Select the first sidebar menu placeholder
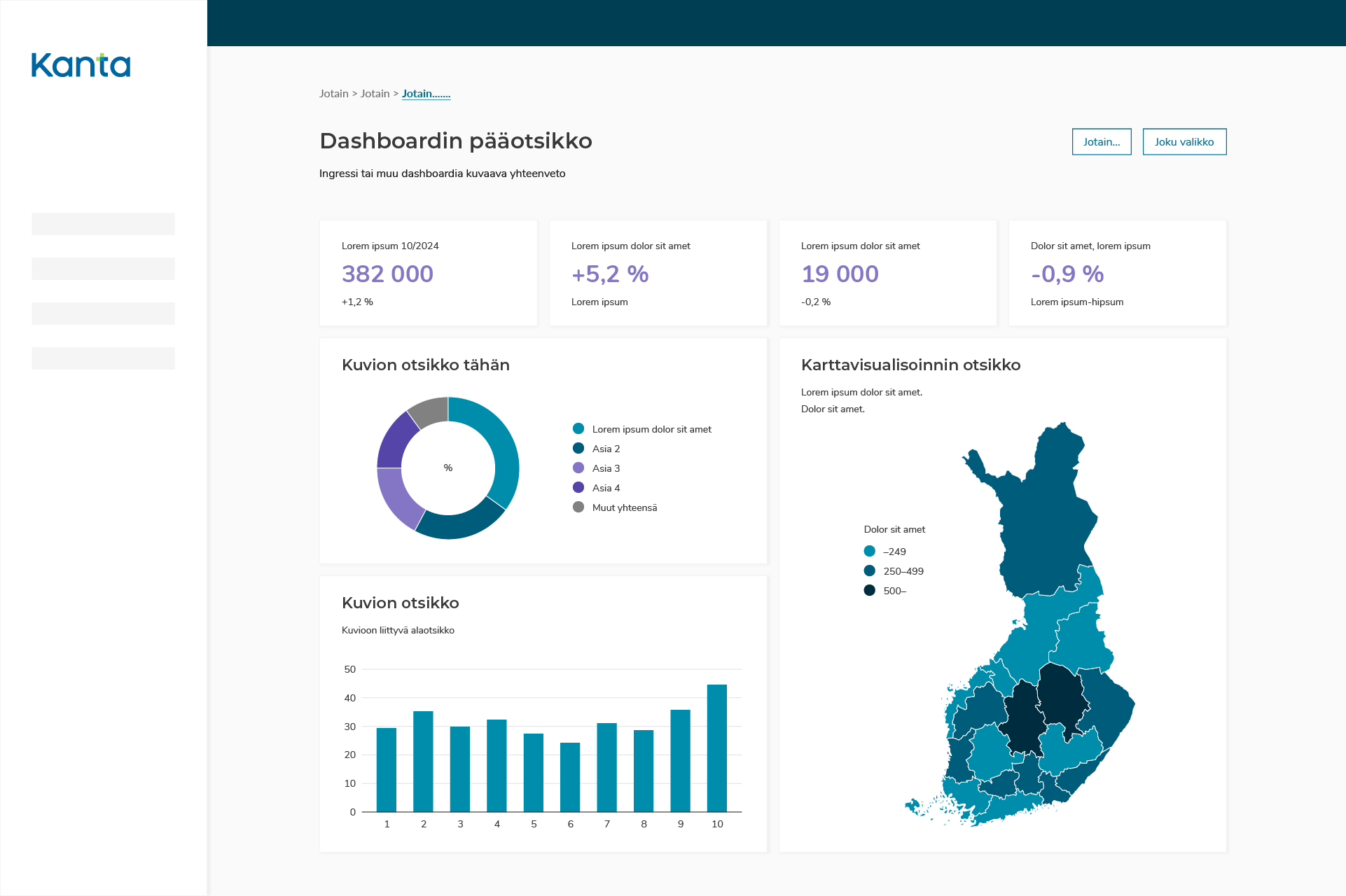 pyautogui.click(x=103, y=224)
